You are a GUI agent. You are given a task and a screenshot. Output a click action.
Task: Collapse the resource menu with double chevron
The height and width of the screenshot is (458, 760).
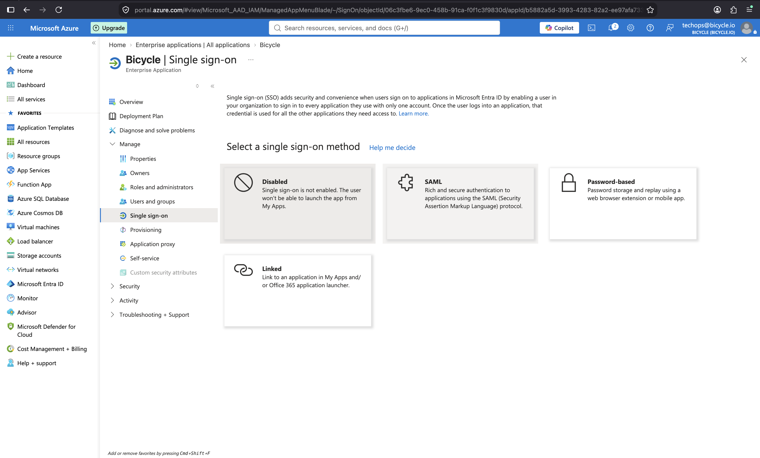(212, 86)
